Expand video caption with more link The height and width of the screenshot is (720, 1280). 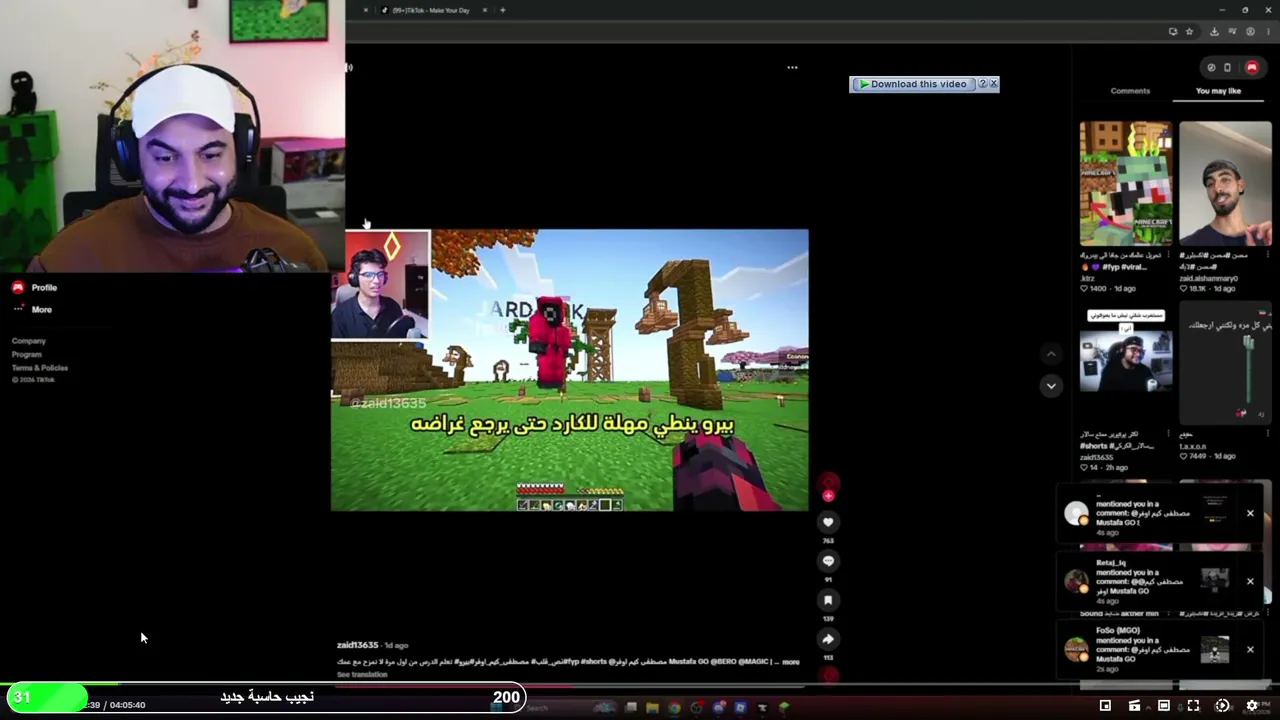point(791,662)
